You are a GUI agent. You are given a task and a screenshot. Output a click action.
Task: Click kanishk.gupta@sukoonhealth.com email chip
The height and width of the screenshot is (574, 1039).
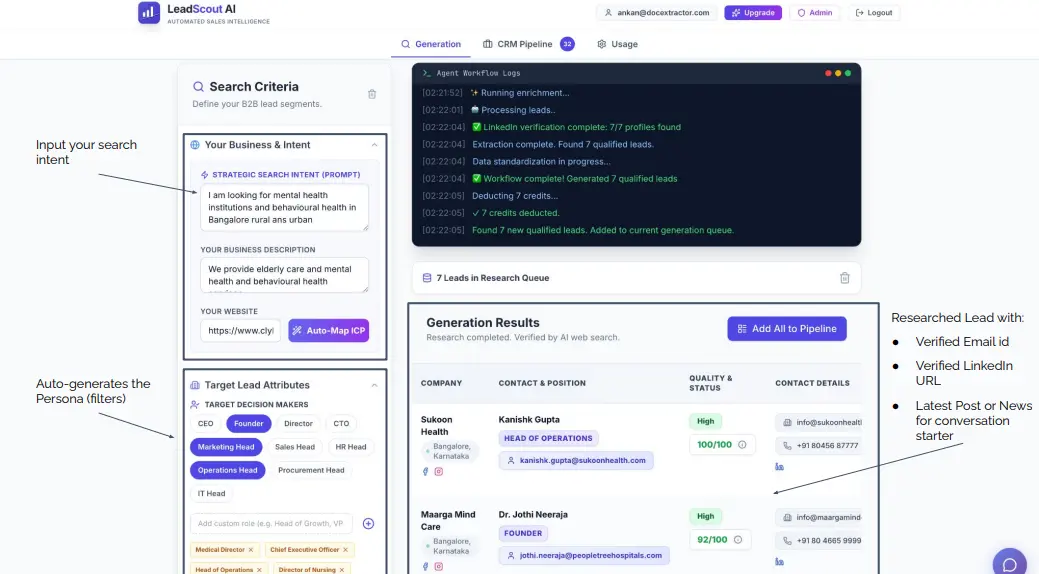[576, 460]
